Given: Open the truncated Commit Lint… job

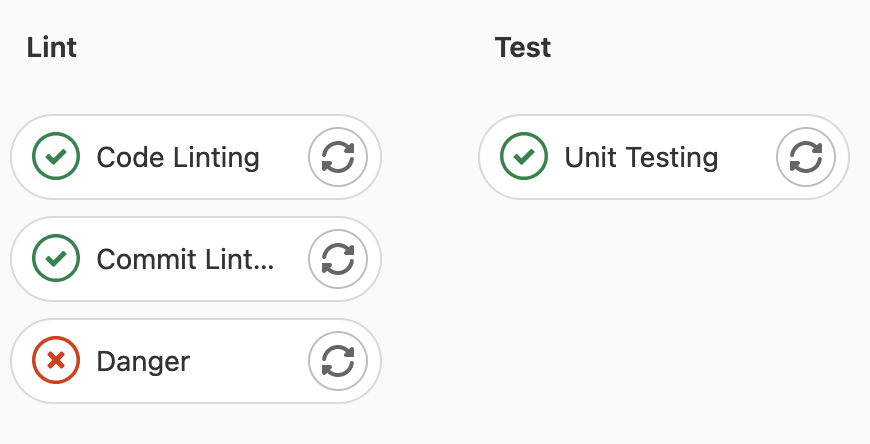Looking at the screenshot, I should (x=185, y=259).
